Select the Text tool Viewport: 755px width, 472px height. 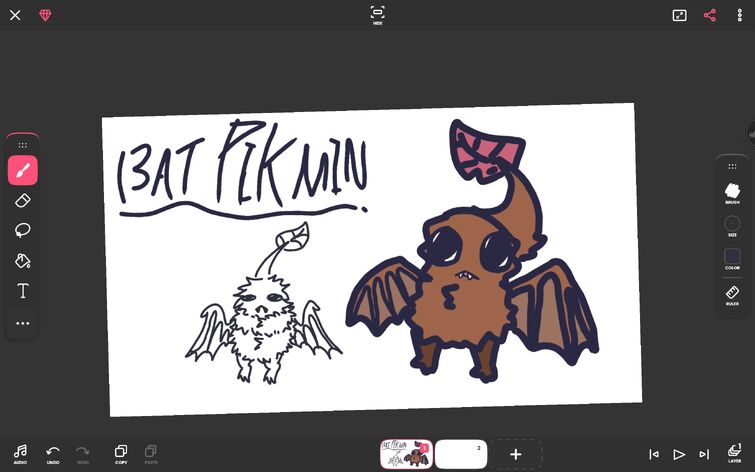(23, 291)
